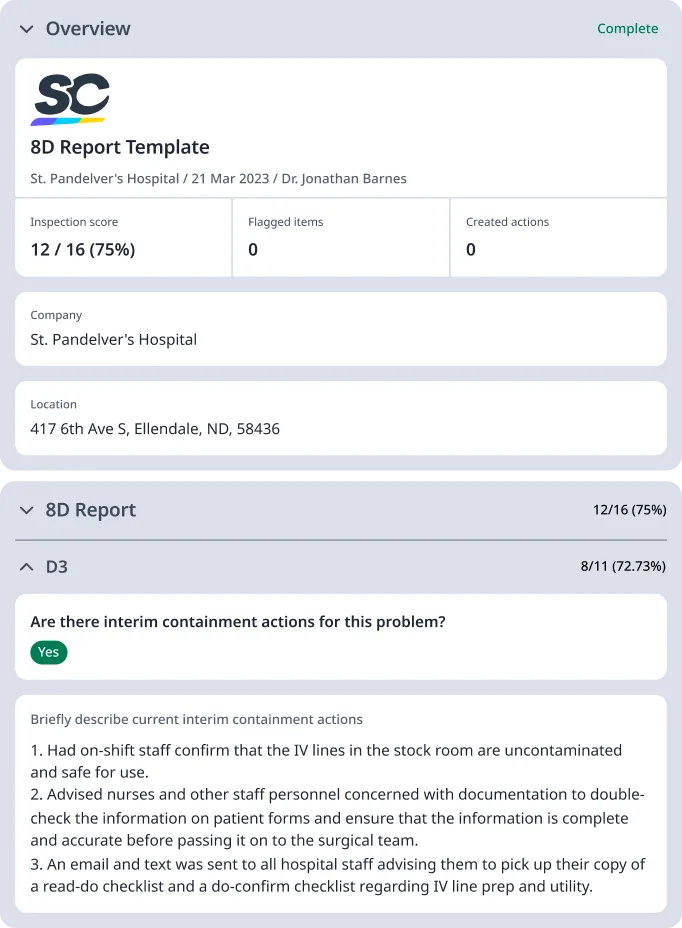The height and width of the screenshot is (928, 682).
Task: Select the Dr. Jonathan Barnes author line
Action: pos(344,178)
